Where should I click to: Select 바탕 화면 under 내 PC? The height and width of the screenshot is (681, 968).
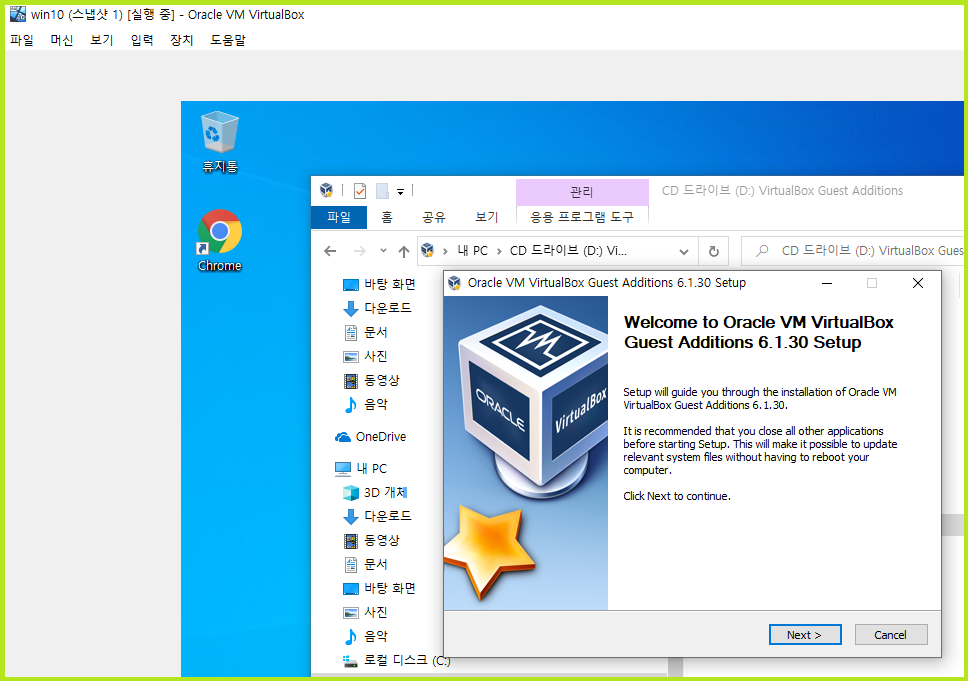[378, 588]
